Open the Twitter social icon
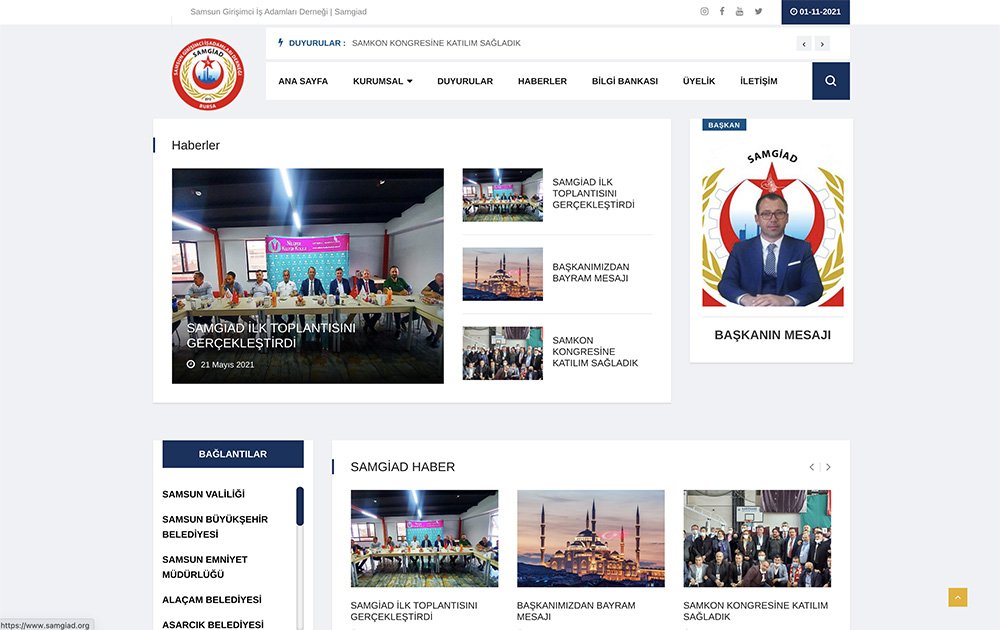Image resolution: width=1000 pixels, height=630 pixels. click(x=758, y=11)
